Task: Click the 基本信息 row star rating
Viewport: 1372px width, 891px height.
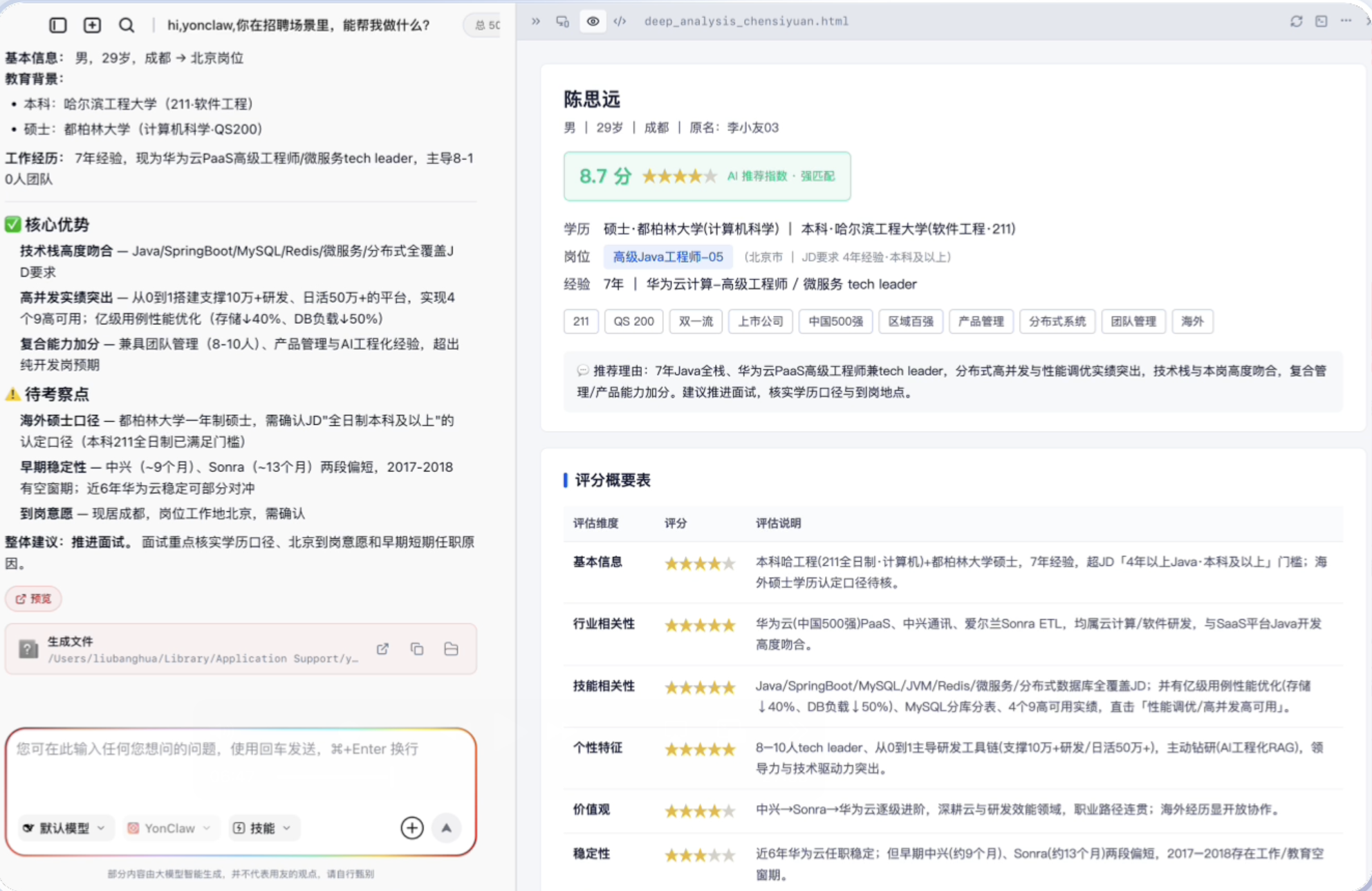Action: [x=700, y=564]
